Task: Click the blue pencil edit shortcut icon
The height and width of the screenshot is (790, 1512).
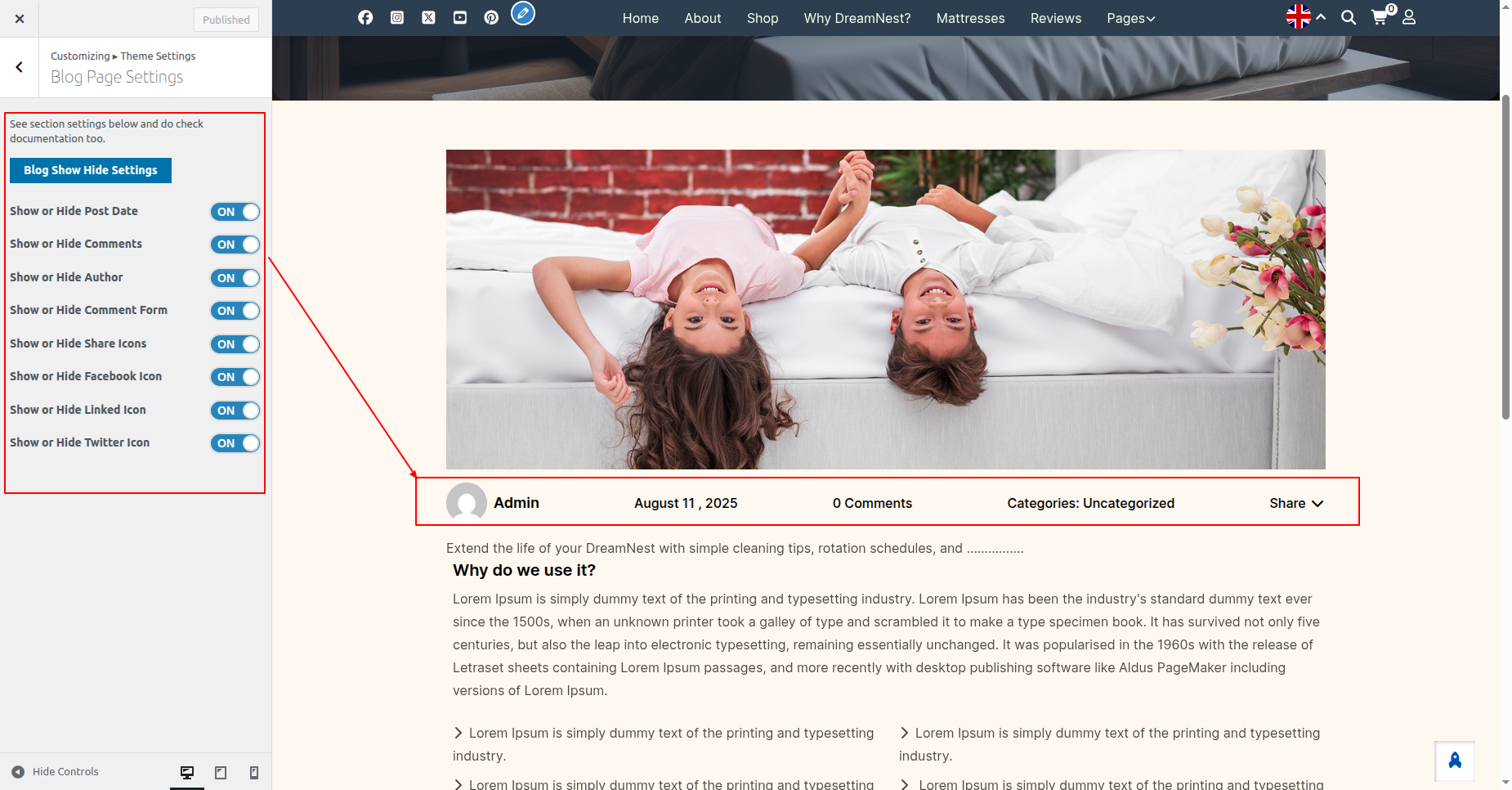Action: pos(523,13)
